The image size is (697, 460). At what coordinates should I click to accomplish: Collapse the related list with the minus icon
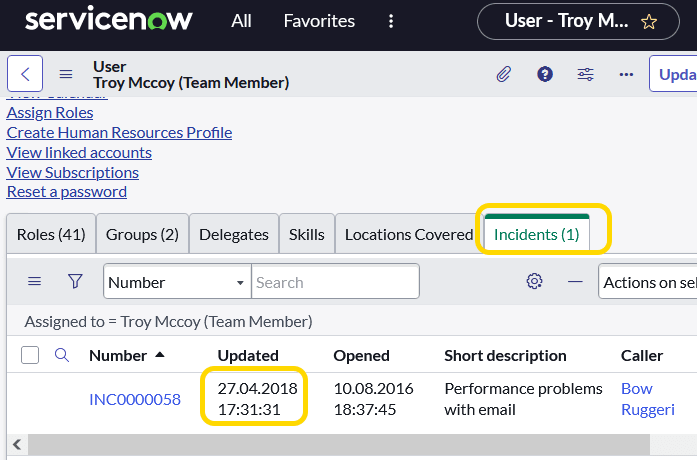[575, 281]
